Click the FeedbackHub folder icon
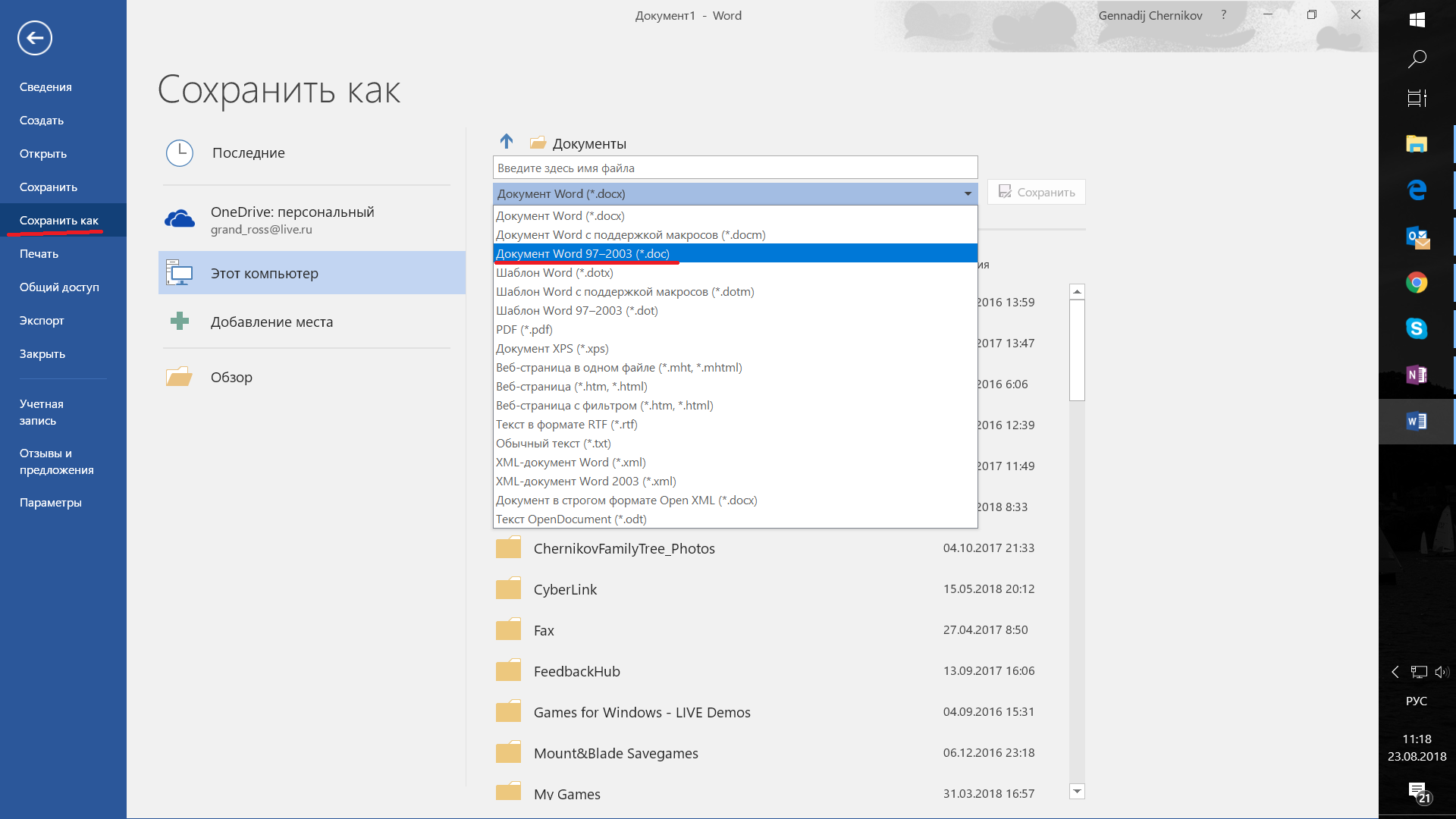Viewport: 1456px width, 819px height. point(508,670)
